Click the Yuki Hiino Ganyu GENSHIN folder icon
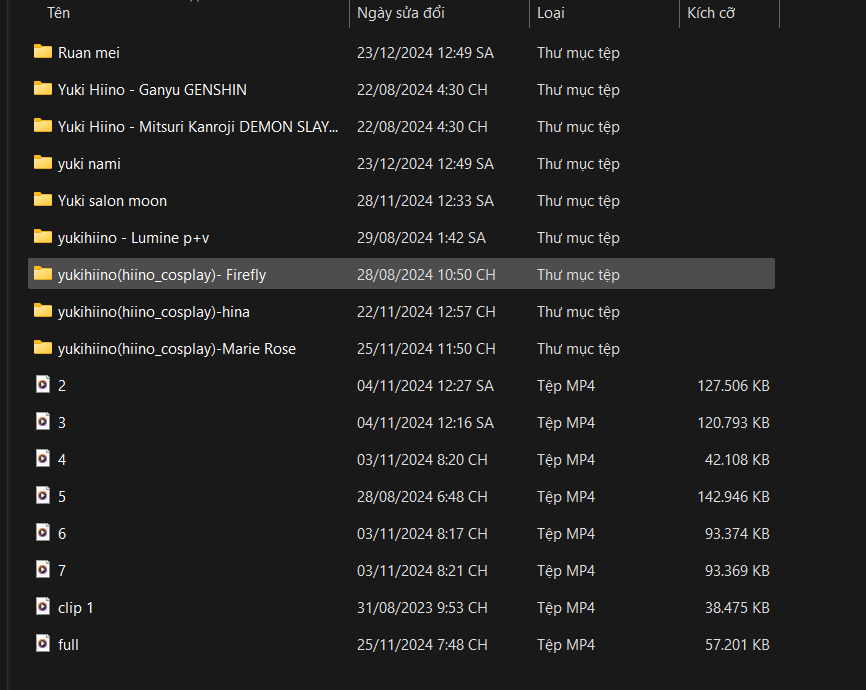Viewport: 866px width, 690px height. pyautogui.click(x=42, y=89)
